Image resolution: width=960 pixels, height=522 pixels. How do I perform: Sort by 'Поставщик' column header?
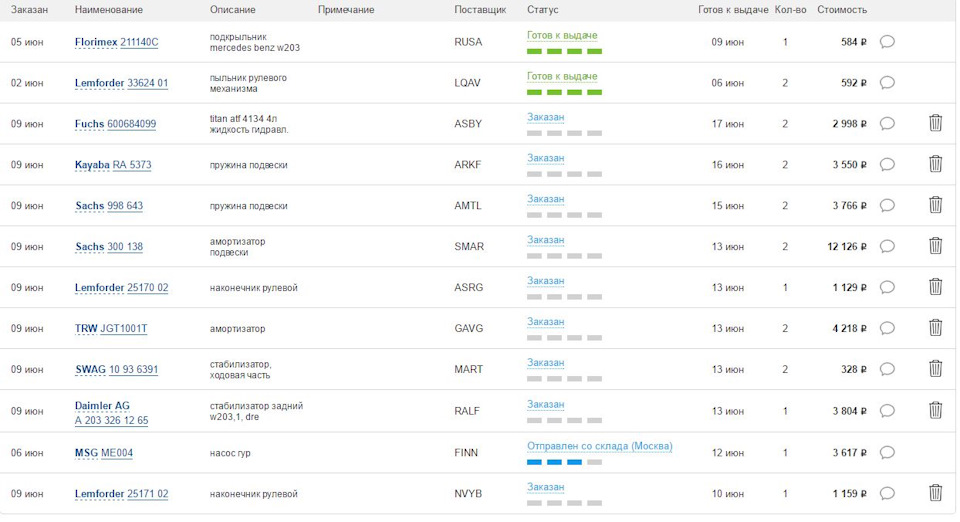(x=480, y=10)
